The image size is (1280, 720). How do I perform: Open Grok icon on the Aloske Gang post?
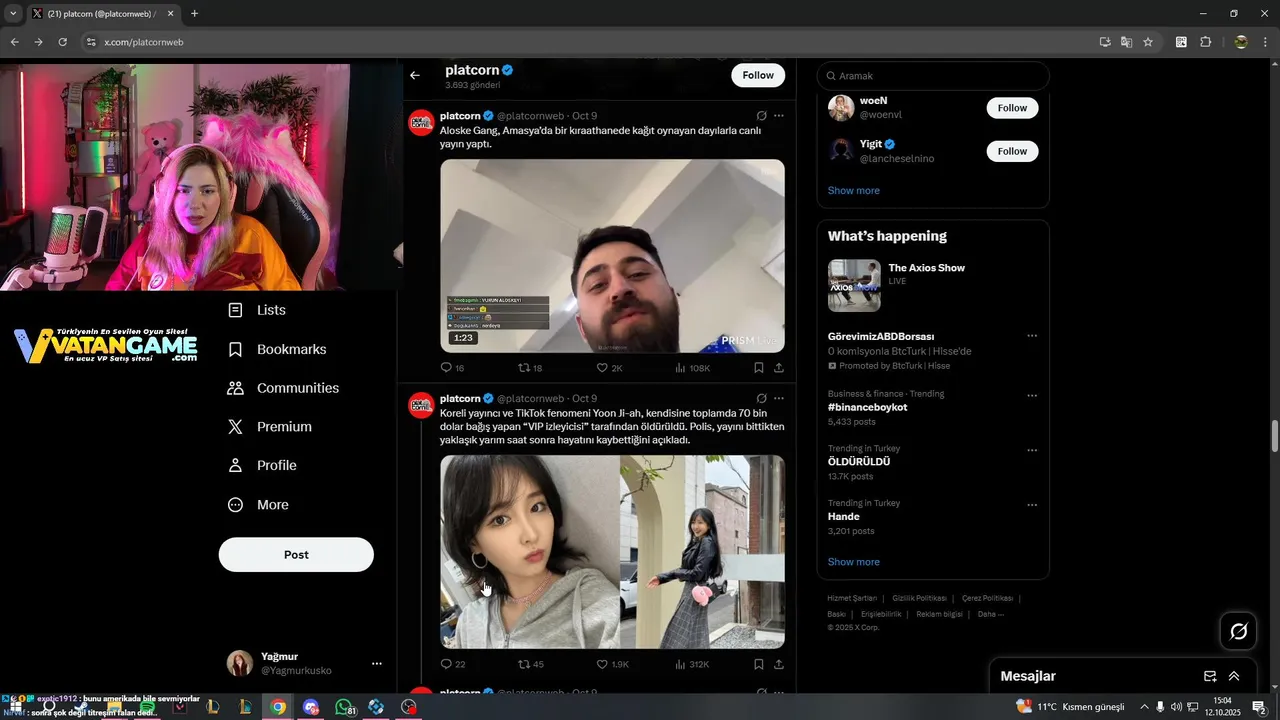pos(761,116)
